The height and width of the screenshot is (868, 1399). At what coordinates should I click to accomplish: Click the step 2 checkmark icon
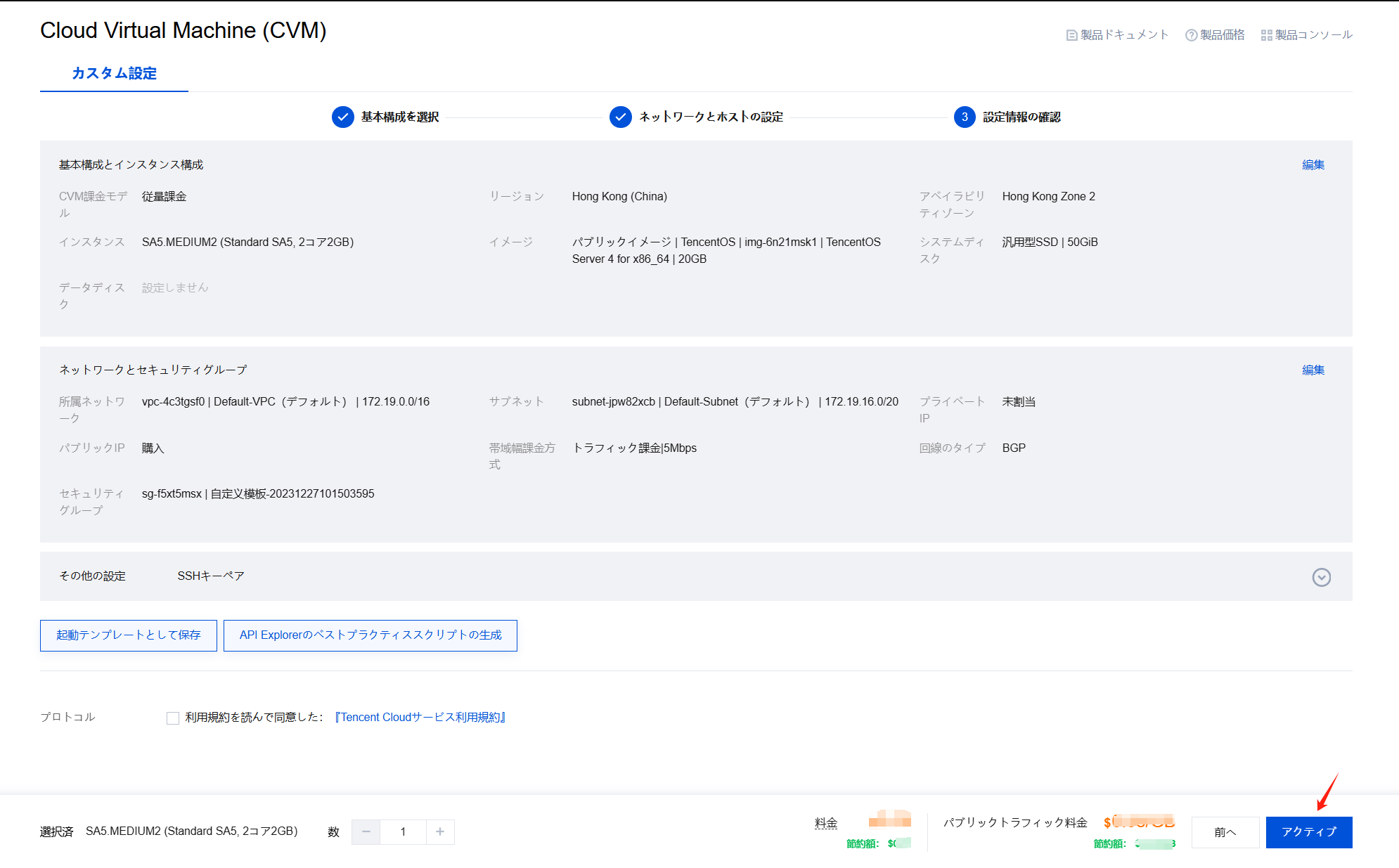coord(620,117)
